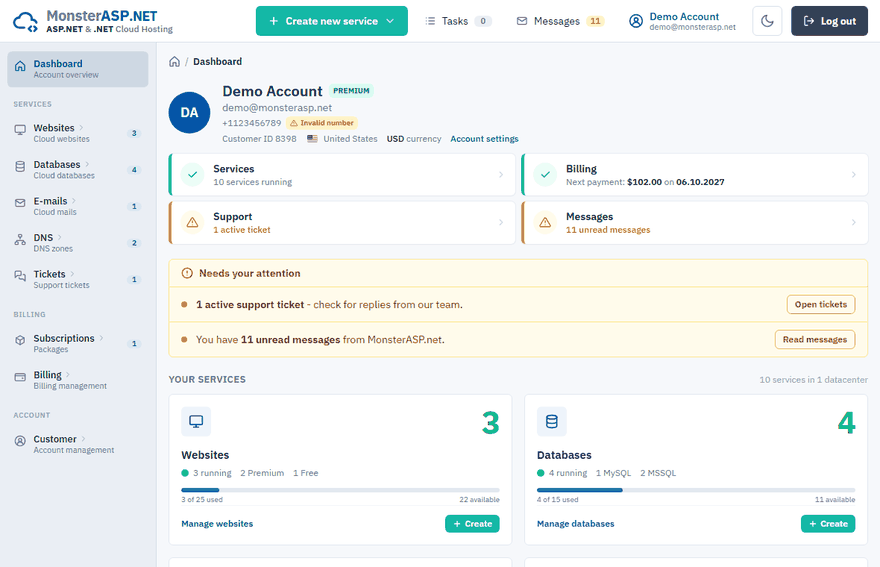Open the Services status card
880x567 pixels.
(342, 175)
